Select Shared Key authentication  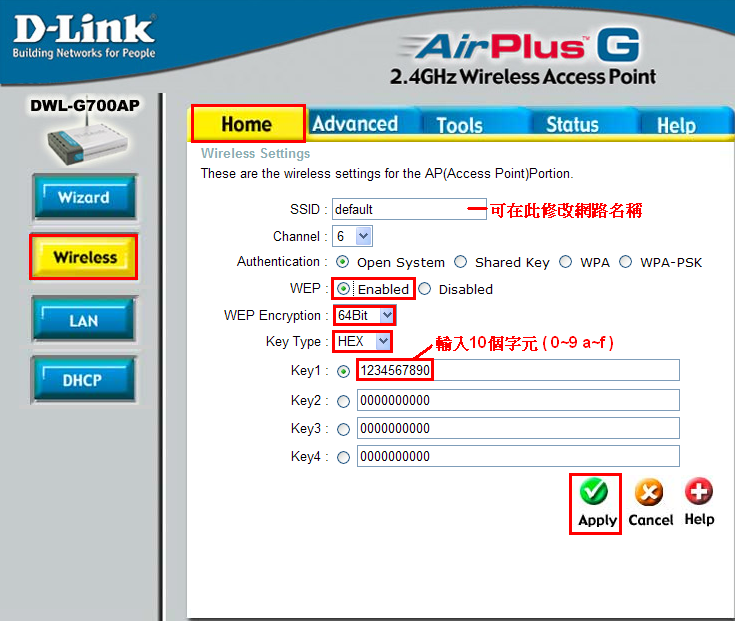point(461,262)
